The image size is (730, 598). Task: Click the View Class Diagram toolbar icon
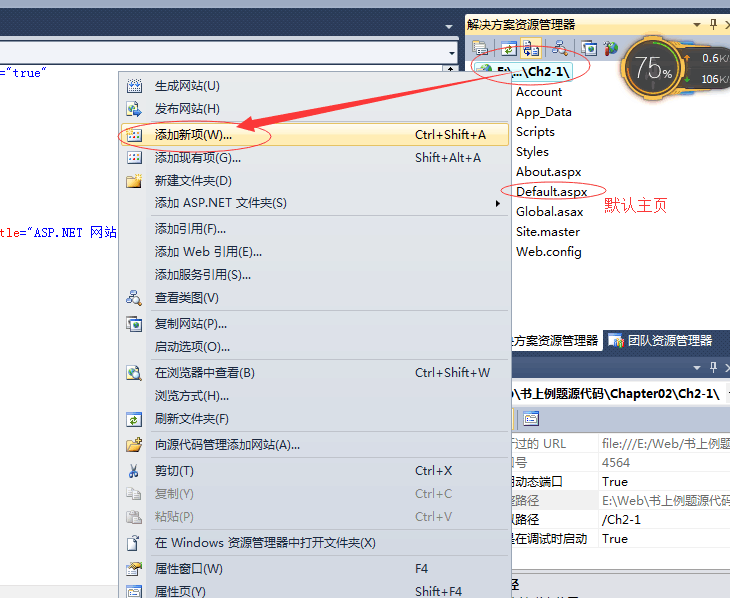pyautogui.click(x=560, y=48)
